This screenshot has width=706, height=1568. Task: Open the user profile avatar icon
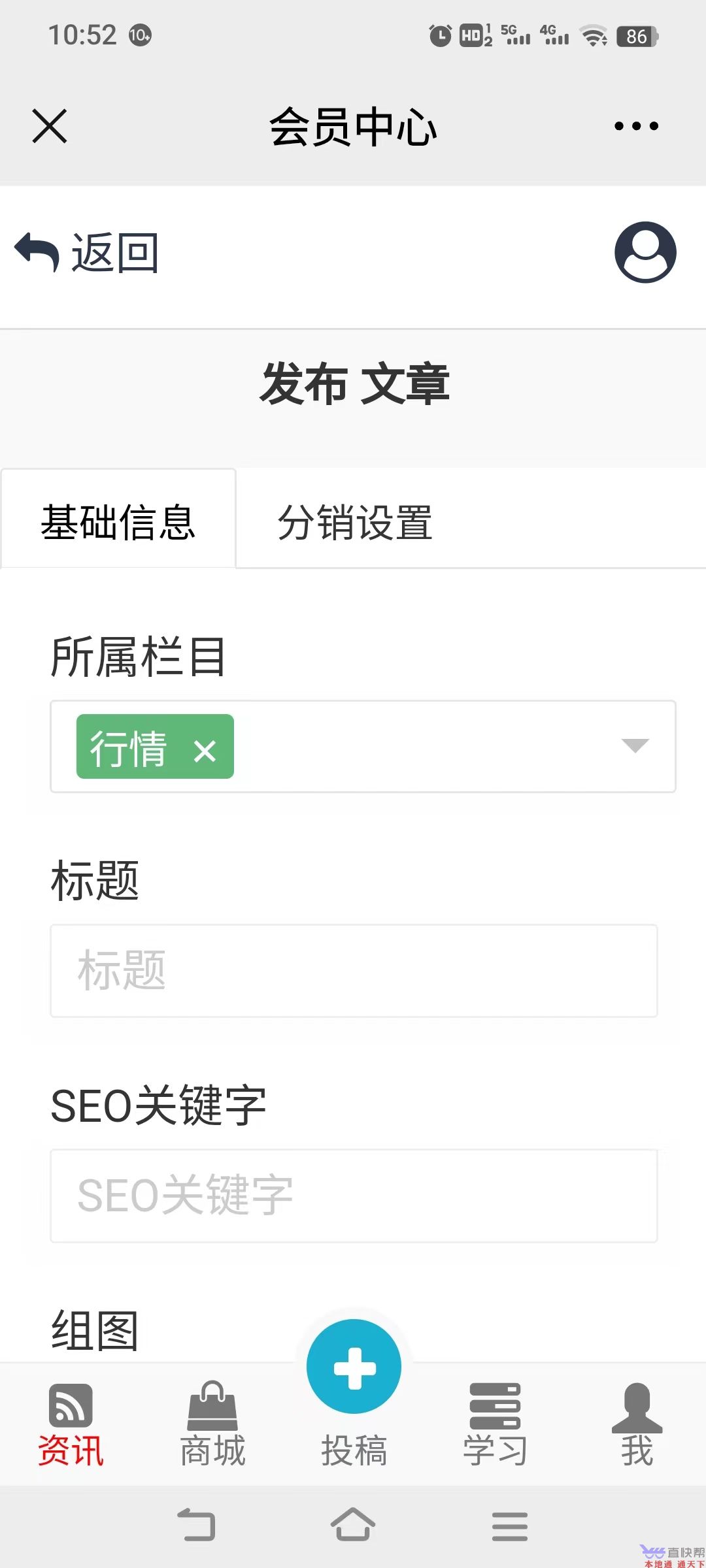click(645, 252)
